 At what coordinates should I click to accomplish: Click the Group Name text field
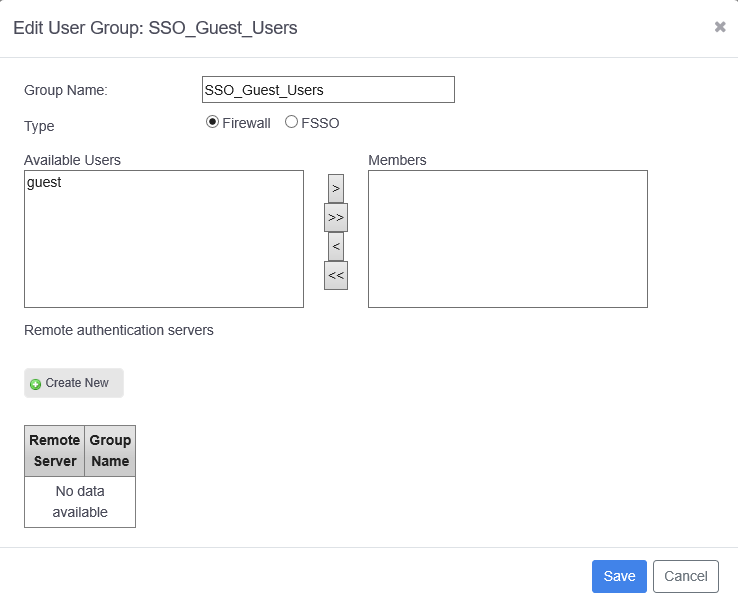click(328, 90)
